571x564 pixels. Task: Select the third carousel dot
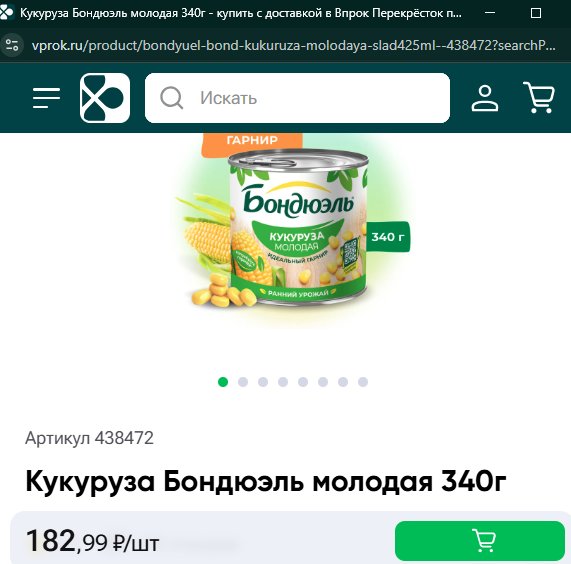(263, 382)
